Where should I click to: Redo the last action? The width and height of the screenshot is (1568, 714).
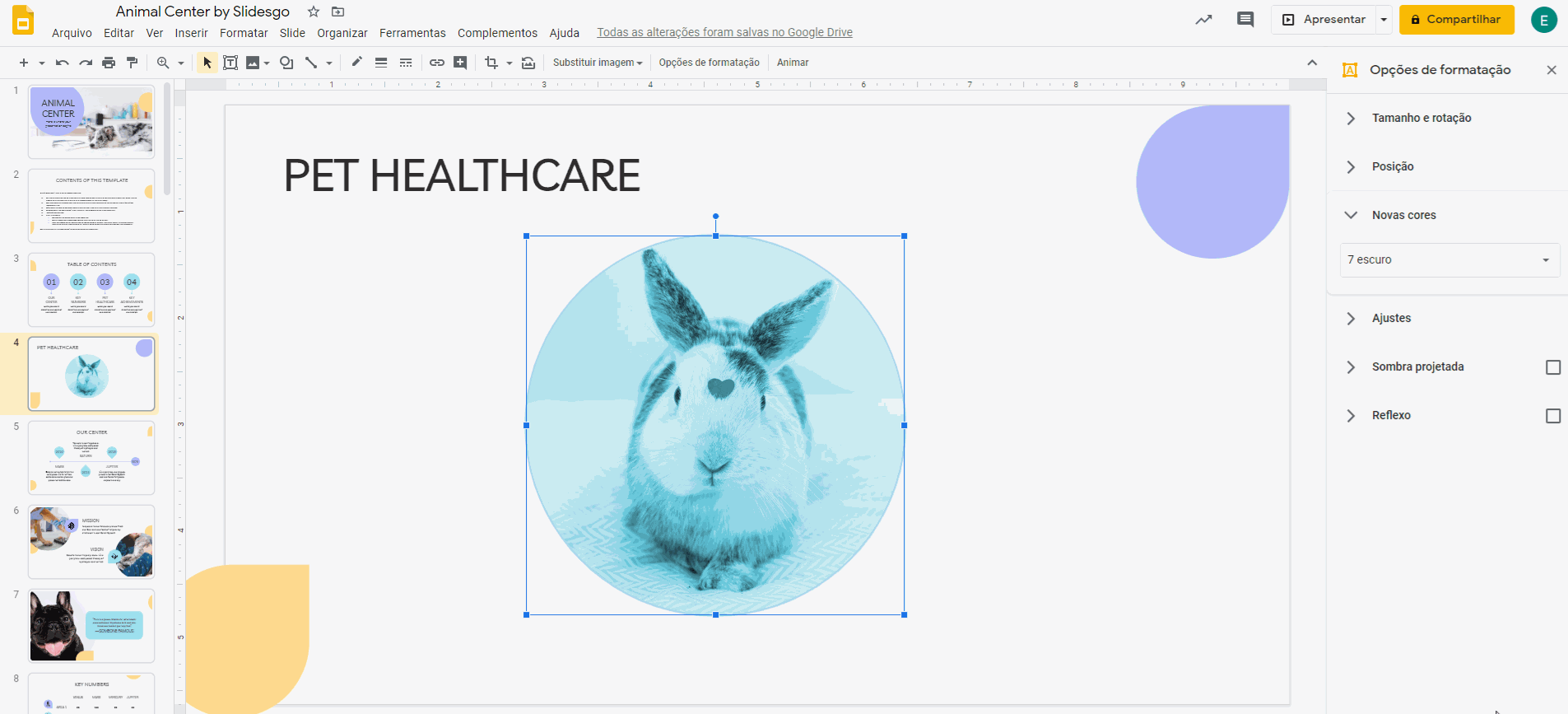click(86, 63)
